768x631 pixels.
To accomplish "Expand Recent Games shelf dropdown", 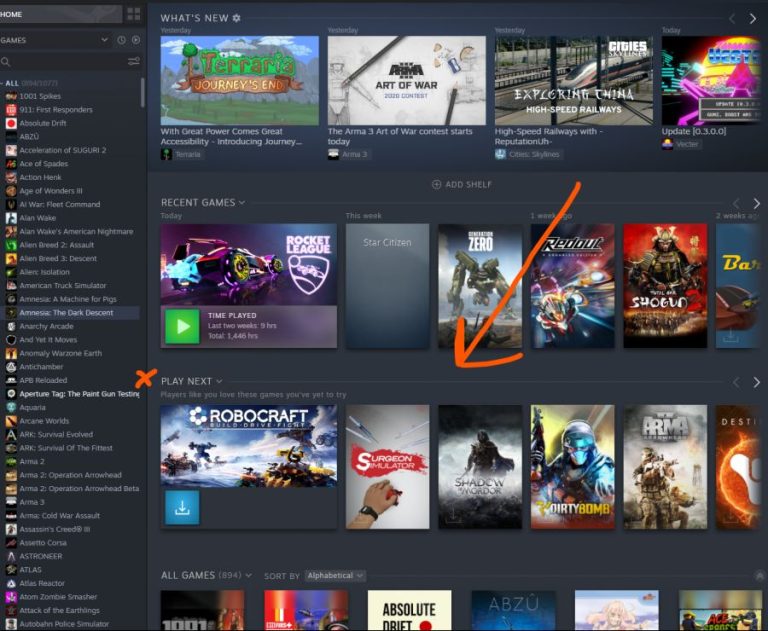I will [x=242, y=202].
